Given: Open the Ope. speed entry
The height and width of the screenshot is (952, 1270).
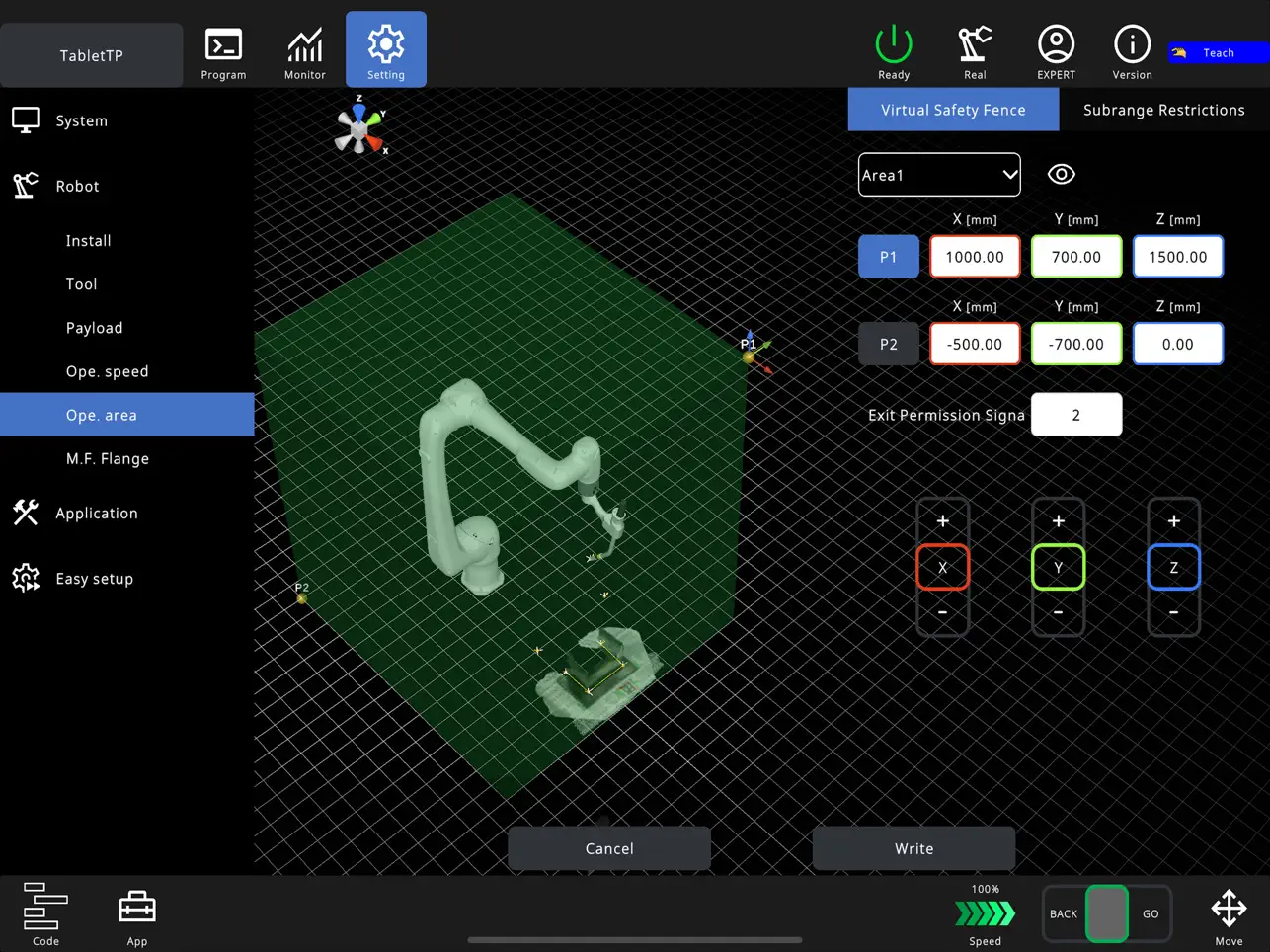Looking at the screenshot, I should click(126, 371).
